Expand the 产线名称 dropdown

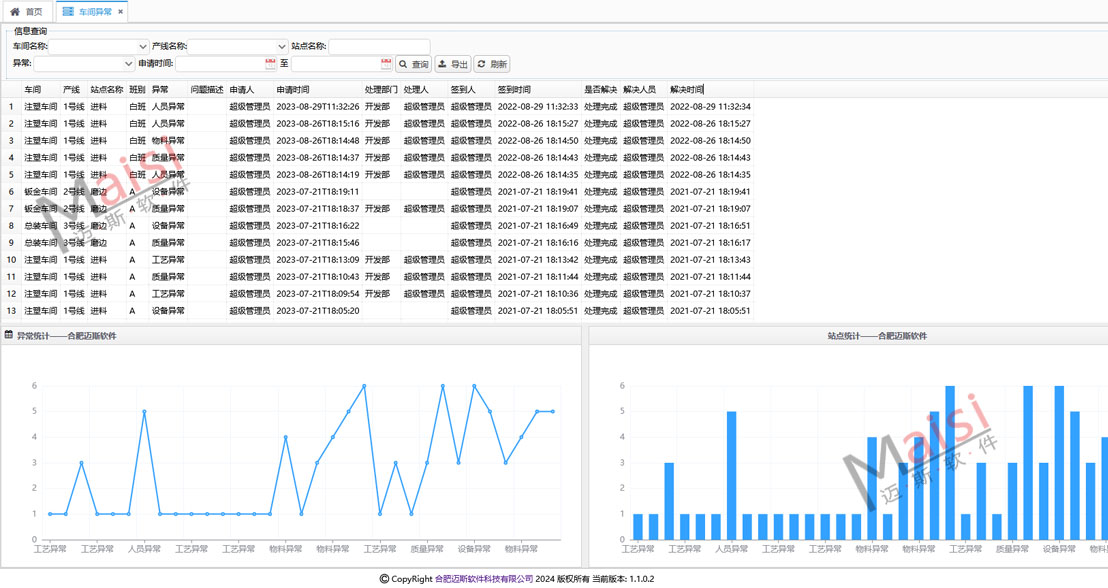[x=281, y=47]
